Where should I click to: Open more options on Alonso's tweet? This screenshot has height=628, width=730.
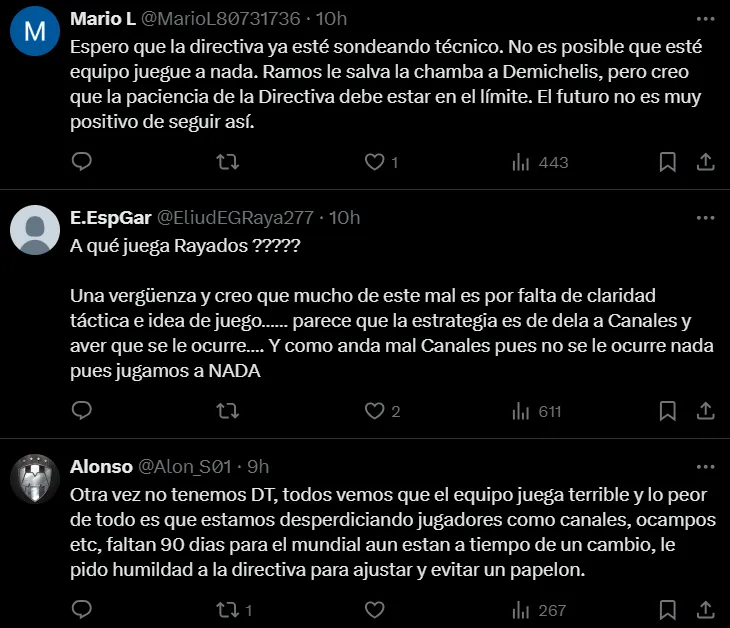point(704,467)
